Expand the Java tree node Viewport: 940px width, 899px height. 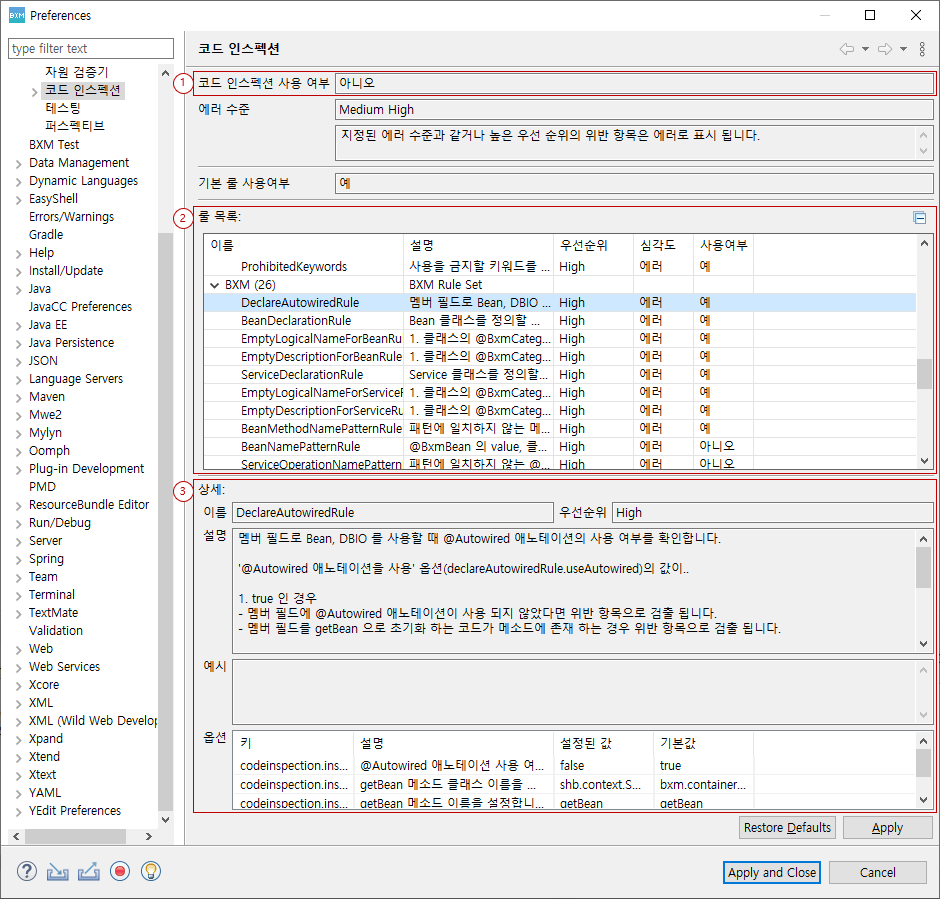19,289
